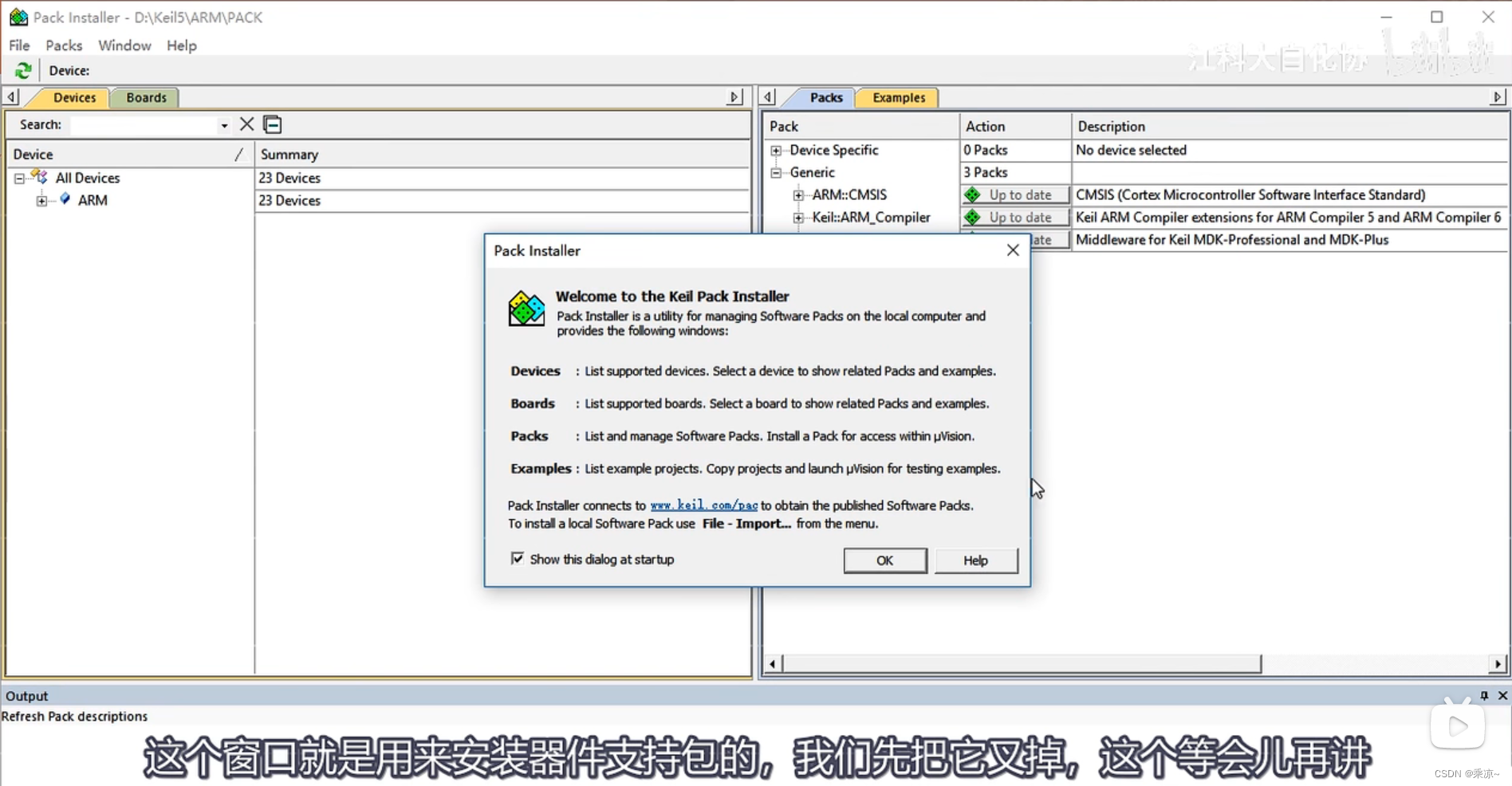Click 'Refresh Pack descriptions' output line

74,716
